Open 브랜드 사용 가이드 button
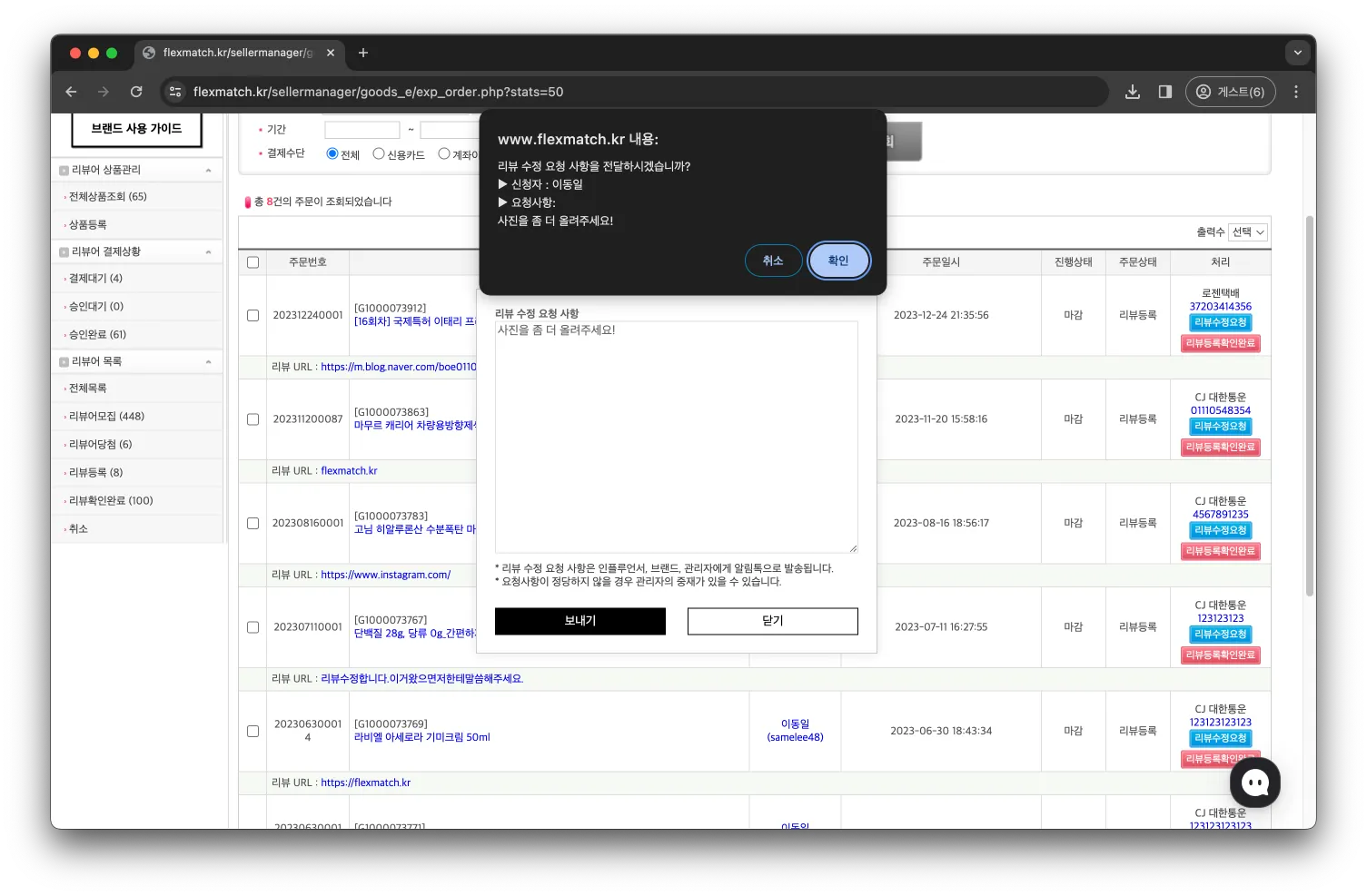Viewport: 1367px width, 896px height. [136, 129]
